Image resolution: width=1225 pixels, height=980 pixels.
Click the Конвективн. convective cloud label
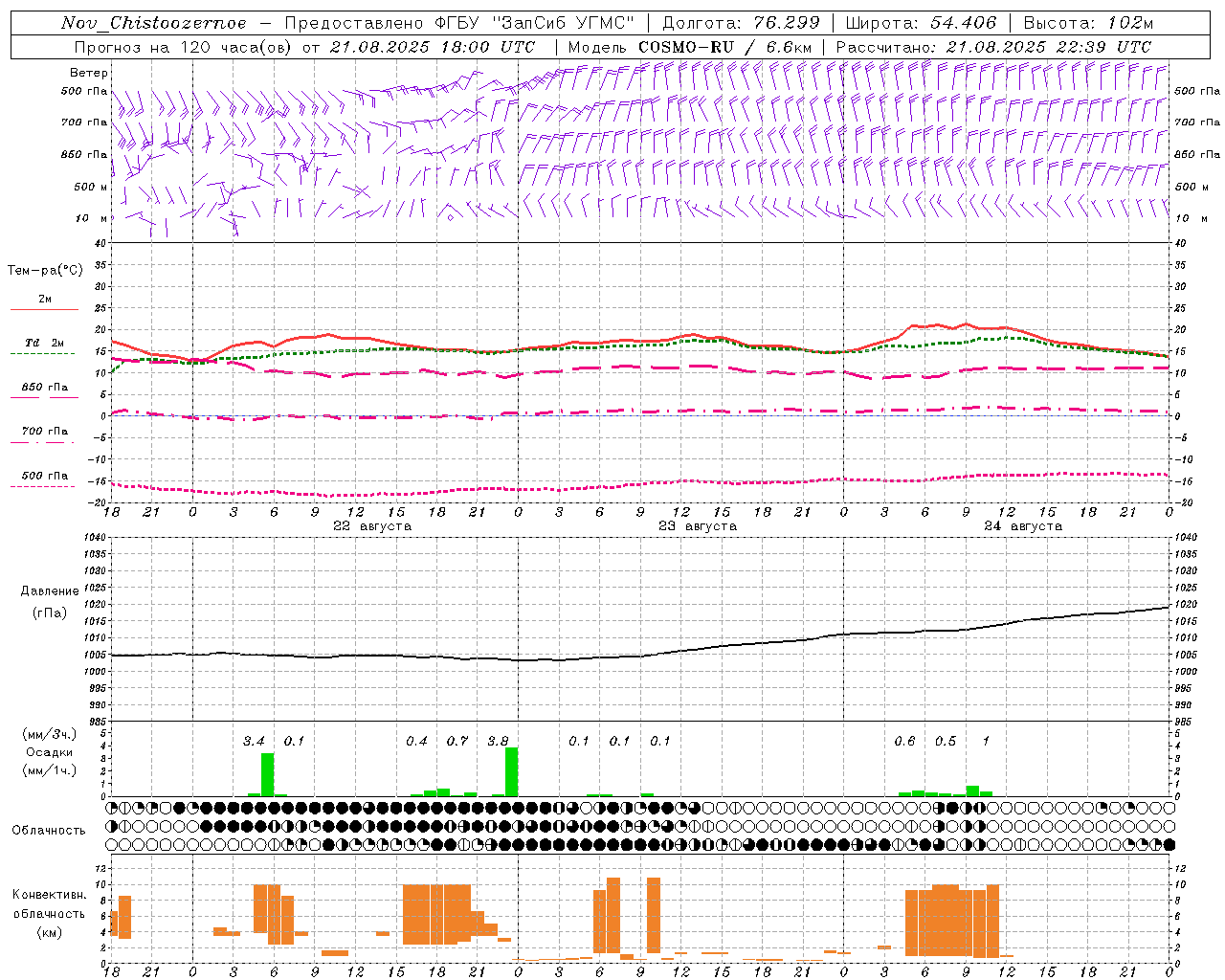49,895
